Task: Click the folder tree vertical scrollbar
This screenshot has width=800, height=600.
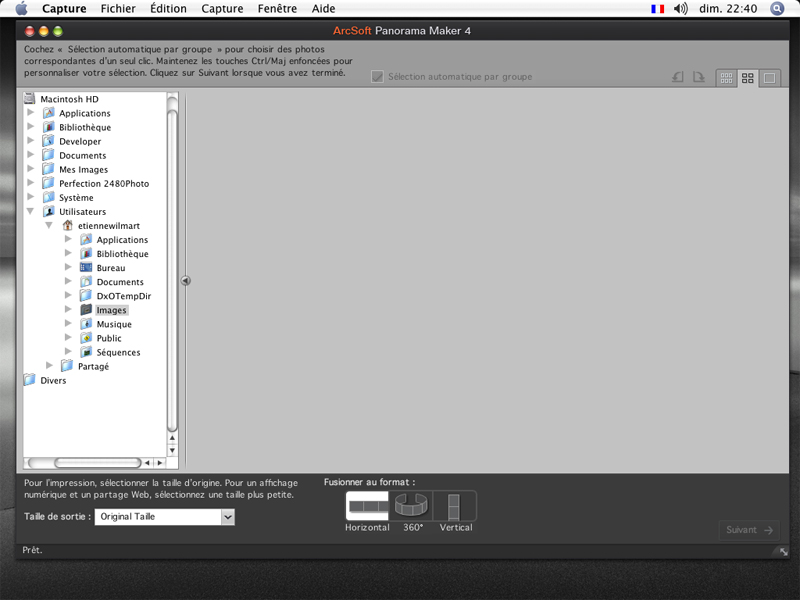Action: (x=172, y=270)
